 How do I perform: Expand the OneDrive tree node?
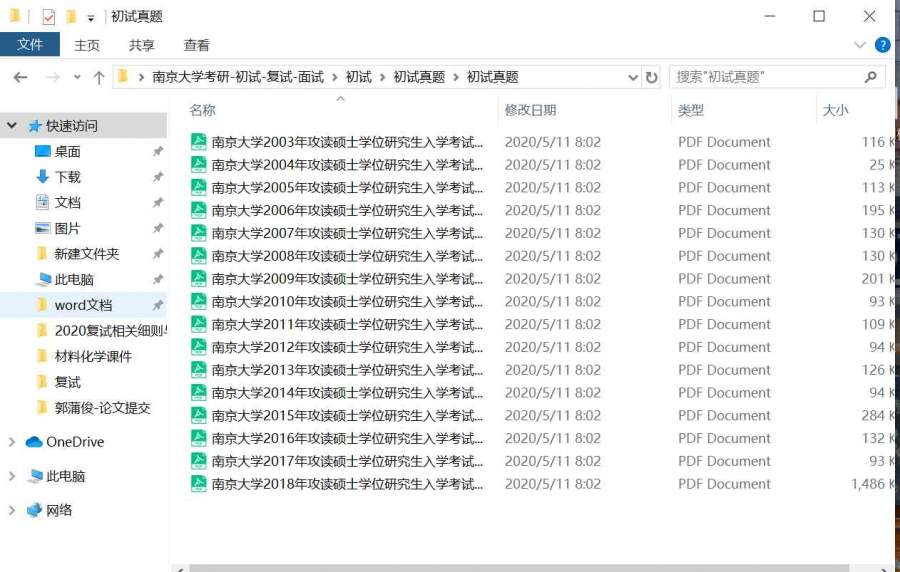point(12,442)
